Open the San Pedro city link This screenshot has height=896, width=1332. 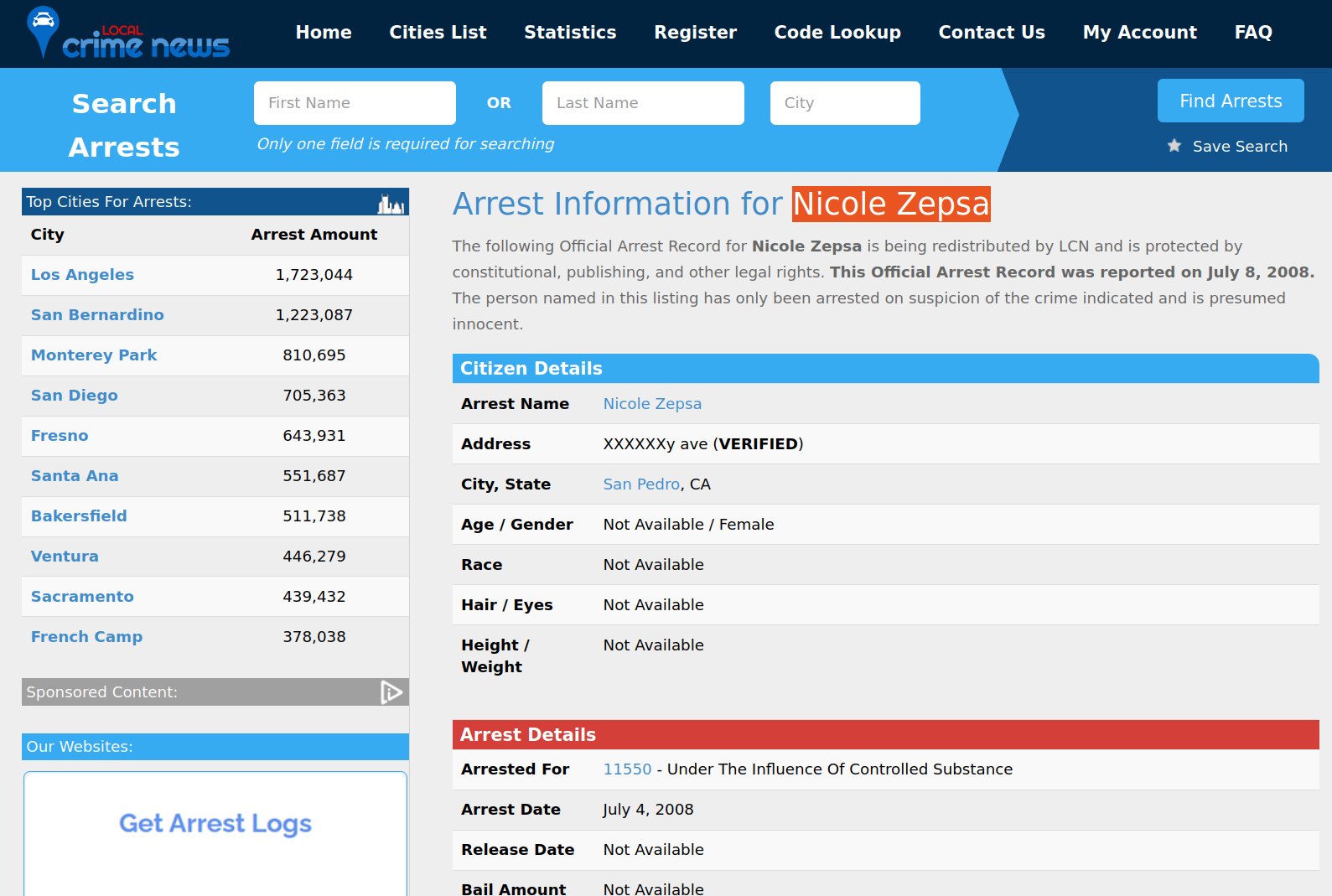coord(641,484)
